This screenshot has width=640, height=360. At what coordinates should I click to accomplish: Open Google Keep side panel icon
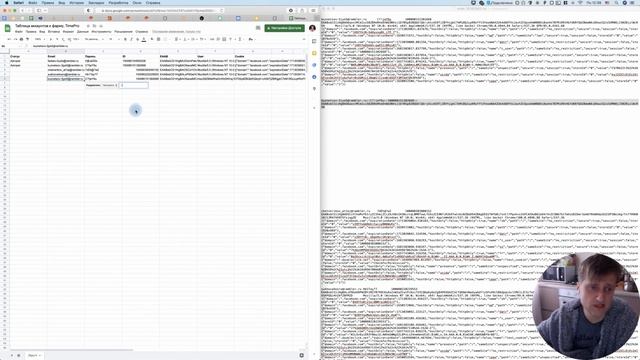[314, 53]
